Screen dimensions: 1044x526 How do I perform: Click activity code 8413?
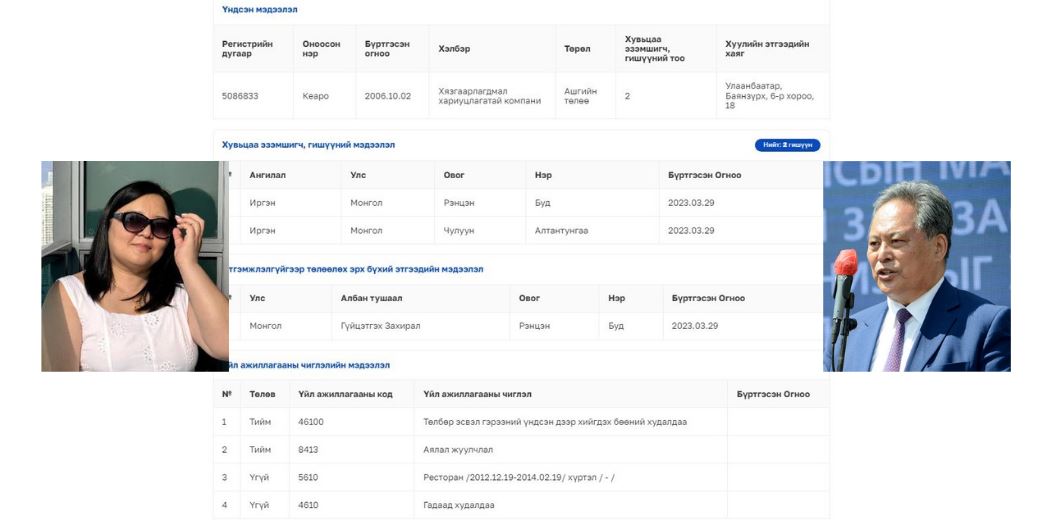[x=308, y=449]
